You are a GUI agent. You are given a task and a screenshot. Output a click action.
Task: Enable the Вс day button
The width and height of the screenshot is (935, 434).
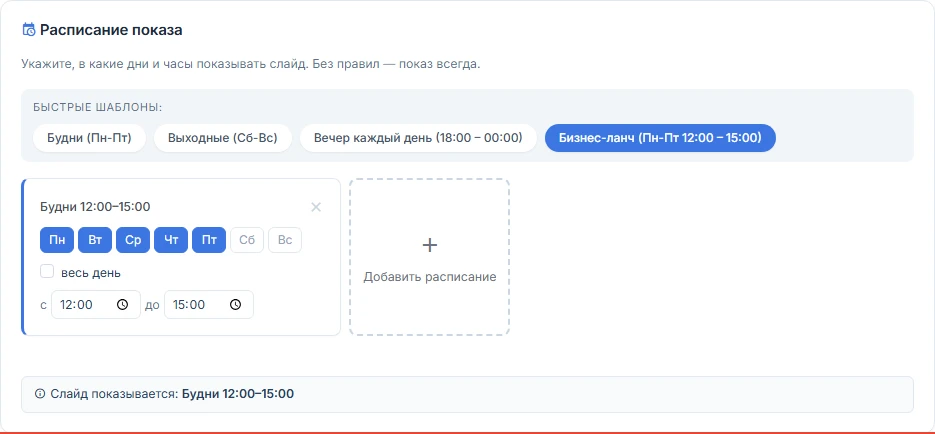click(285, 240)
